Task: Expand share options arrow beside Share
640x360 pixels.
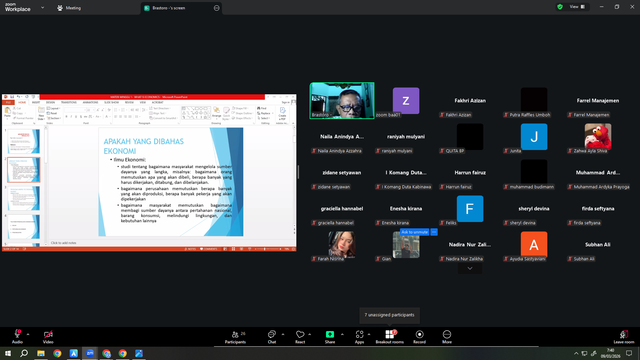Action: pos(342,334)
